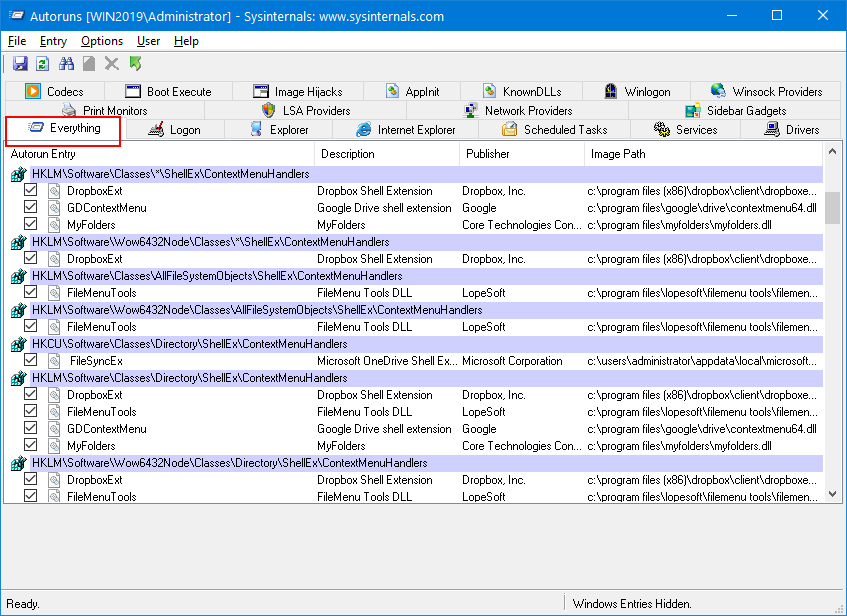The image size is (847, 616).
Task: Click the Sidebar Gadgets tab's icon
Action: coord(693,110)
